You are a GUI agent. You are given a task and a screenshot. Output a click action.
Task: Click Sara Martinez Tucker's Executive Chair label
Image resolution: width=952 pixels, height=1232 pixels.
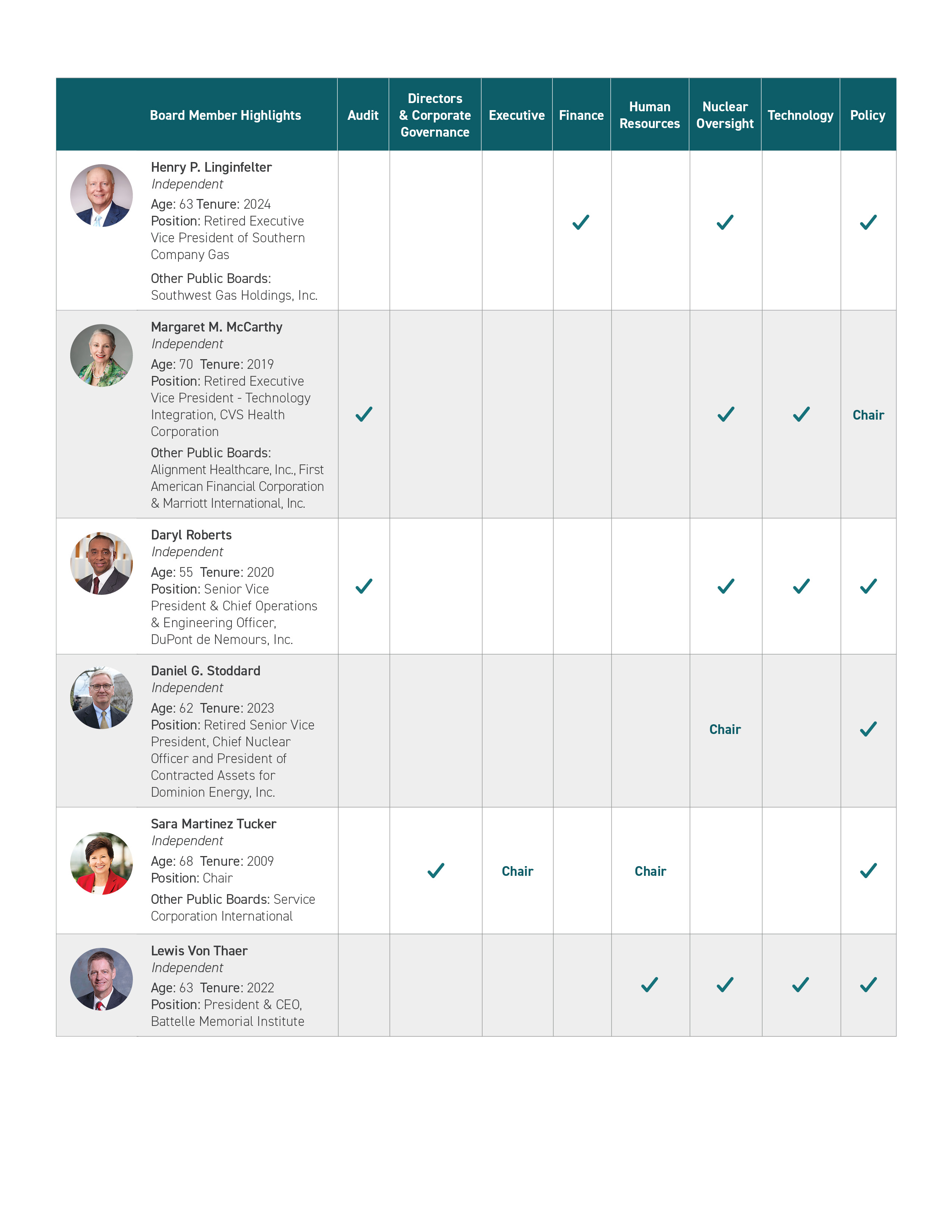coord(517,871)
